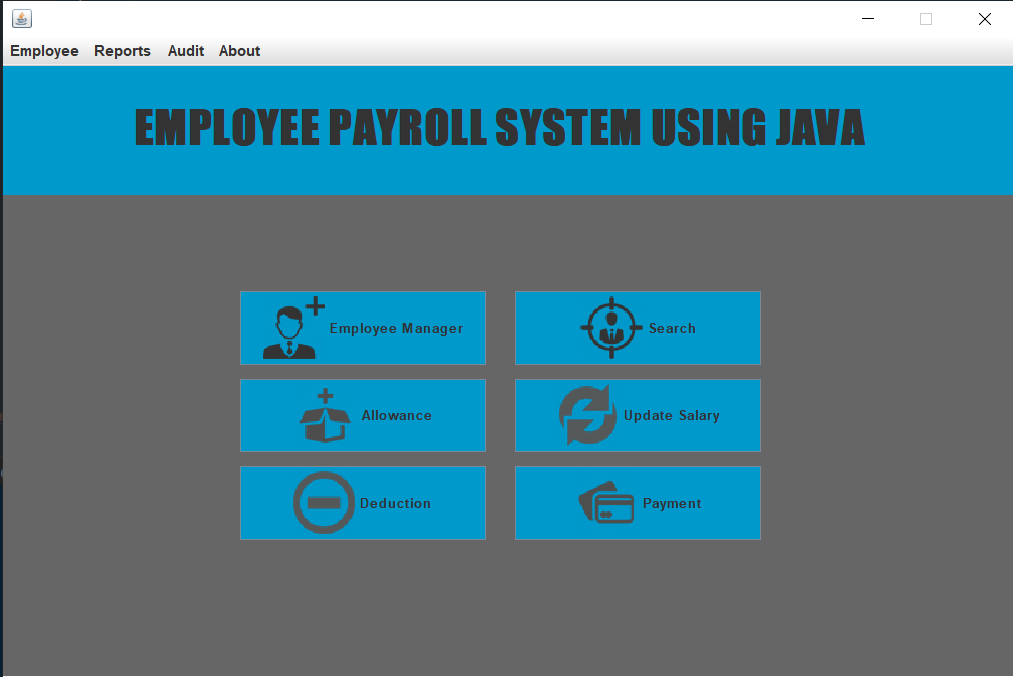Click the crosshair person Search icon

pyautogui.click(x=610, y=328)
